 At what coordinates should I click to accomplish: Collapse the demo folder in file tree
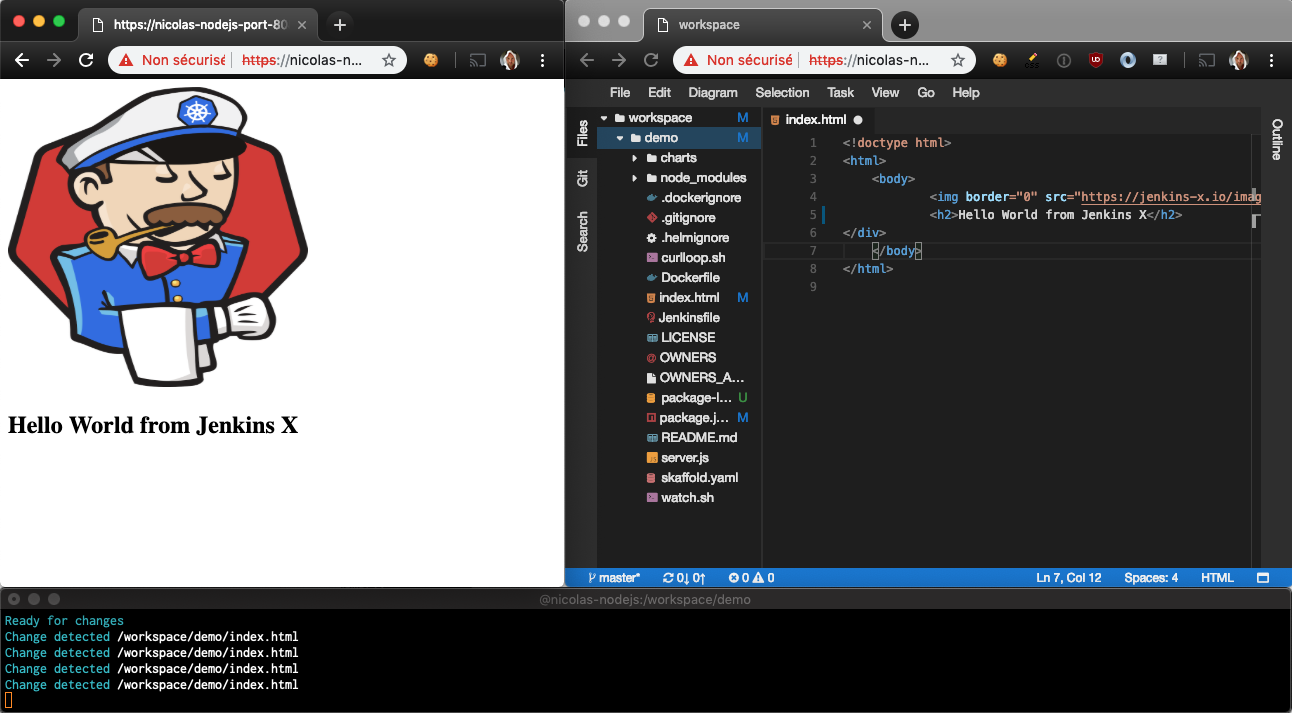pos(620,138)
